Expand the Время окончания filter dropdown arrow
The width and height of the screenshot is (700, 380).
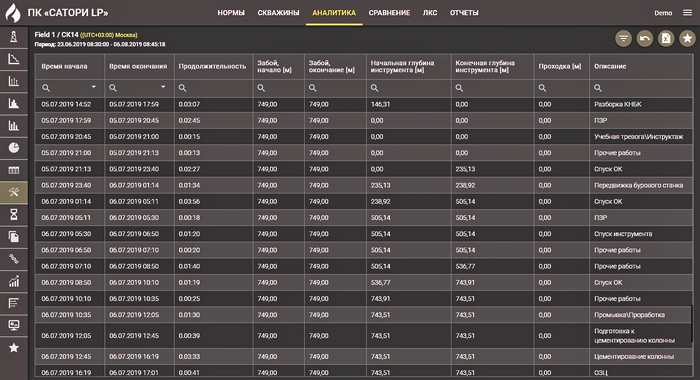coord(163,87)
